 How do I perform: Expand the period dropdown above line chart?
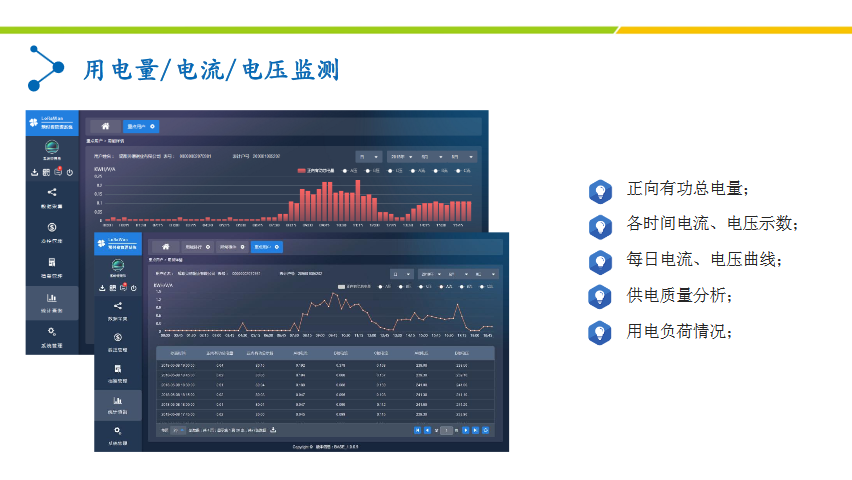pos(401,273)
